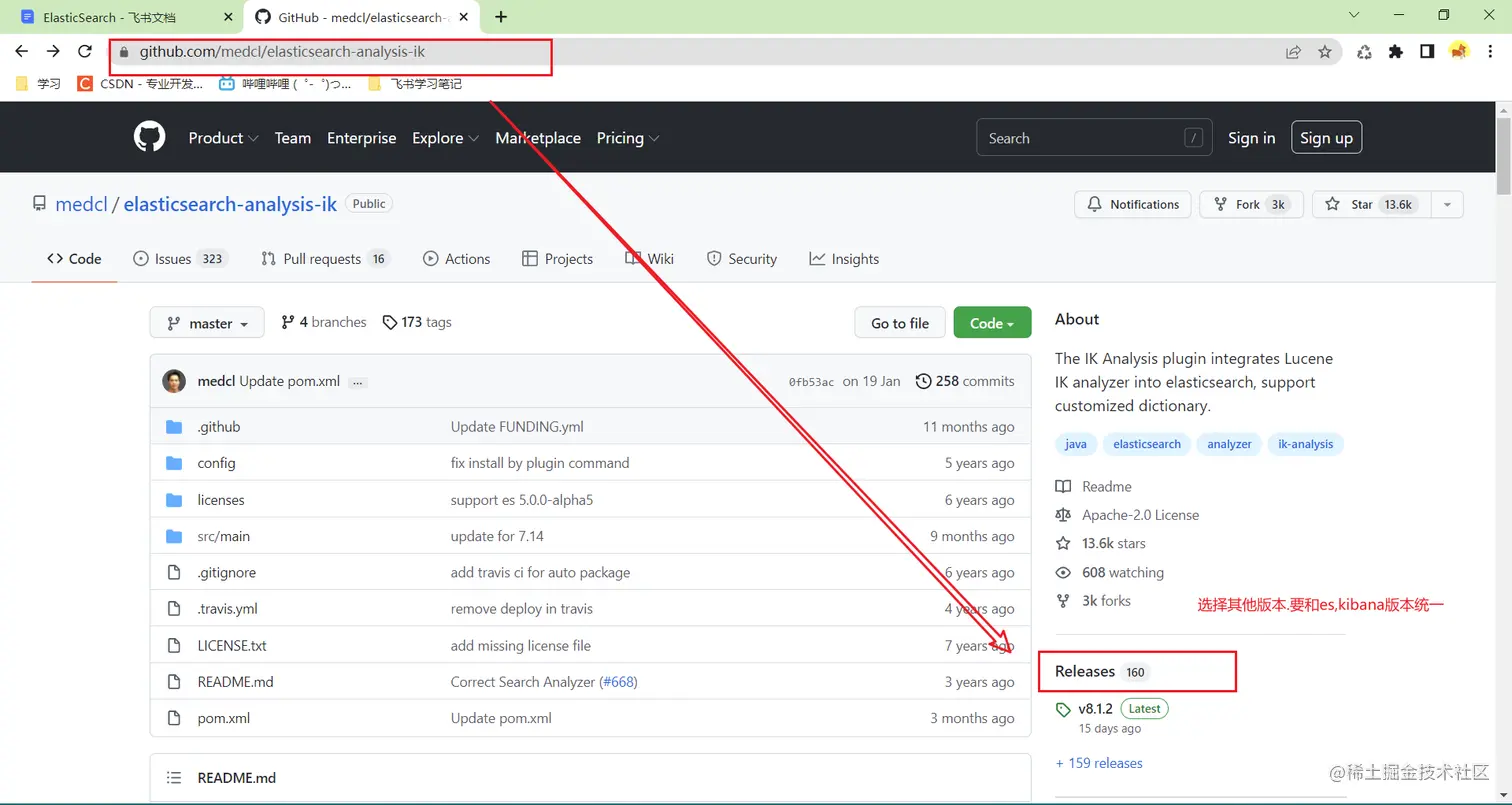Viewport: 1512px width, 805px height.
Task: Expand the Product menu
Action: 224,138
